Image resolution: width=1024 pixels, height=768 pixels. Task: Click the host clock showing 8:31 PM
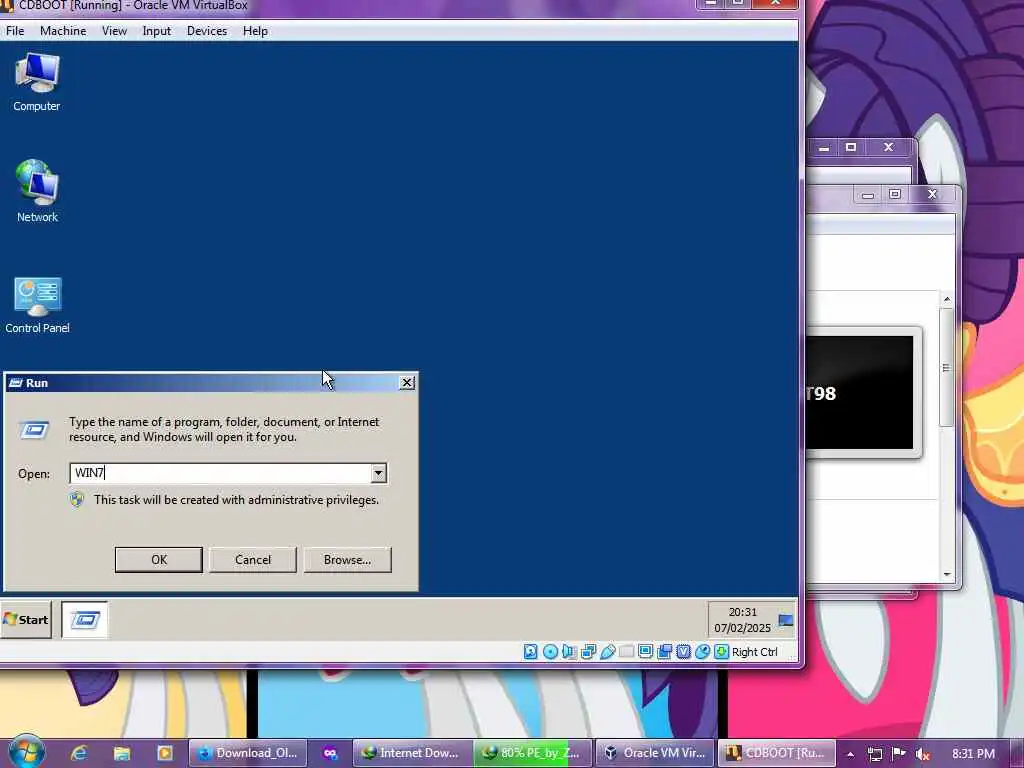tap(973, 754)
